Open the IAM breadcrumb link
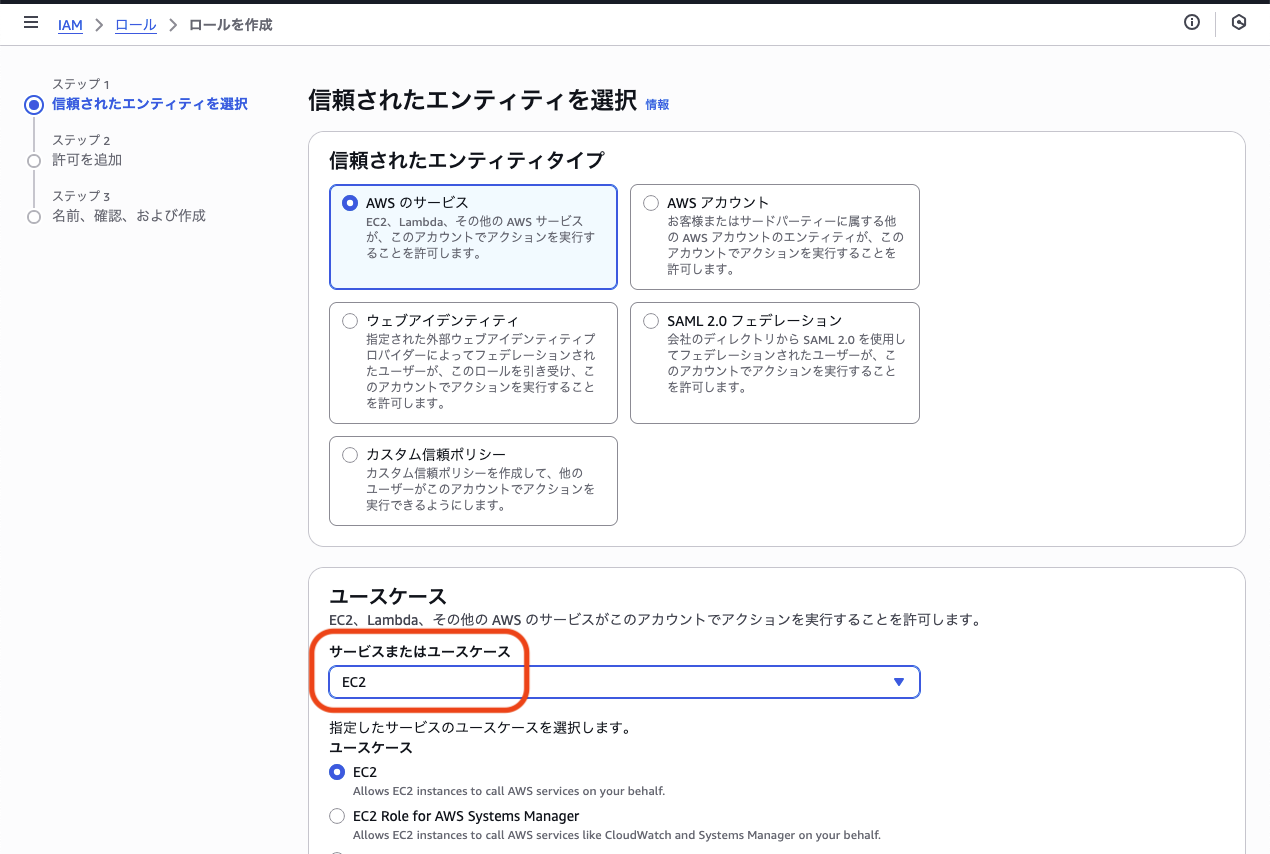The image size is (1270, 854). point(70,24)
